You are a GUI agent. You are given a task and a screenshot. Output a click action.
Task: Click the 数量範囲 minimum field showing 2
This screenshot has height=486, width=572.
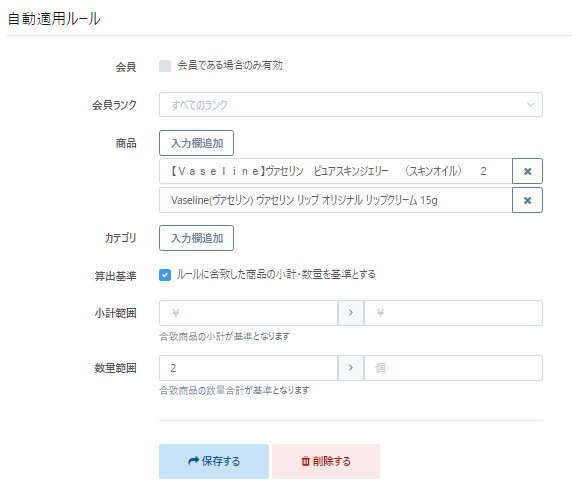point(248,368)
